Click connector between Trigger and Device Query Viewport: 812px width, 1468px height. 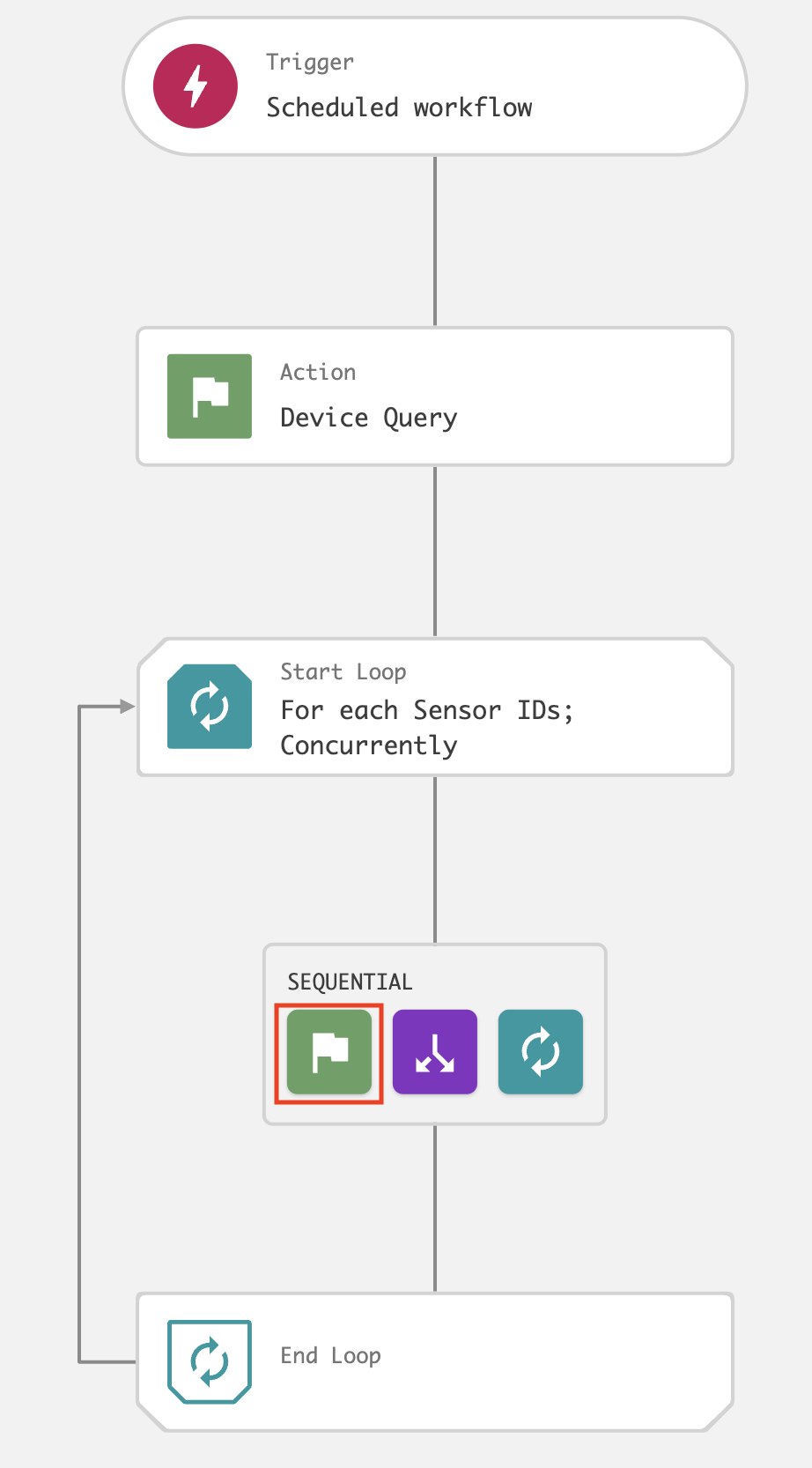coord(435,241)
